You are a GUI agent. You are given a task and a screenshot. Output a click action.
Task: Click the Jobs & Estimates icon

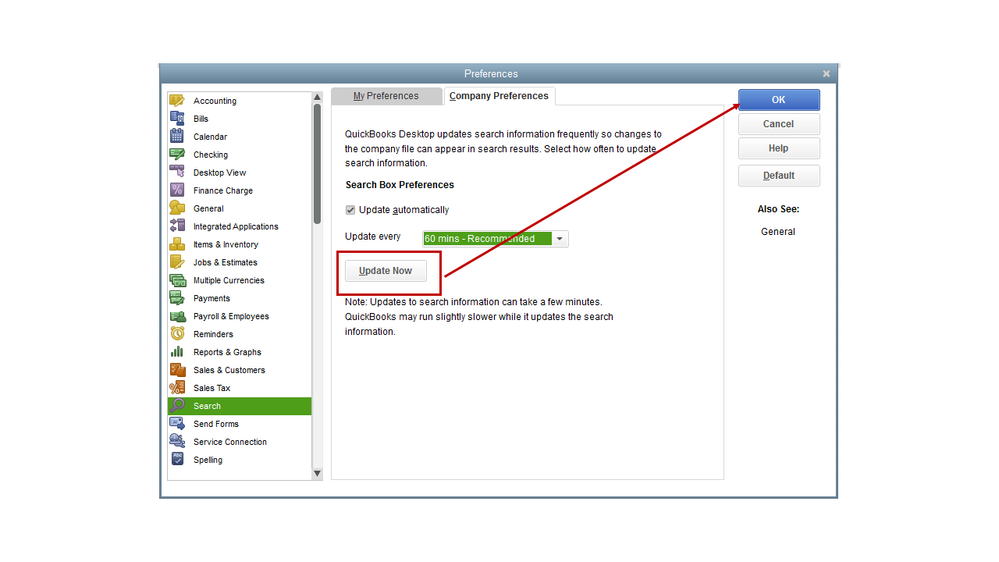177,262
